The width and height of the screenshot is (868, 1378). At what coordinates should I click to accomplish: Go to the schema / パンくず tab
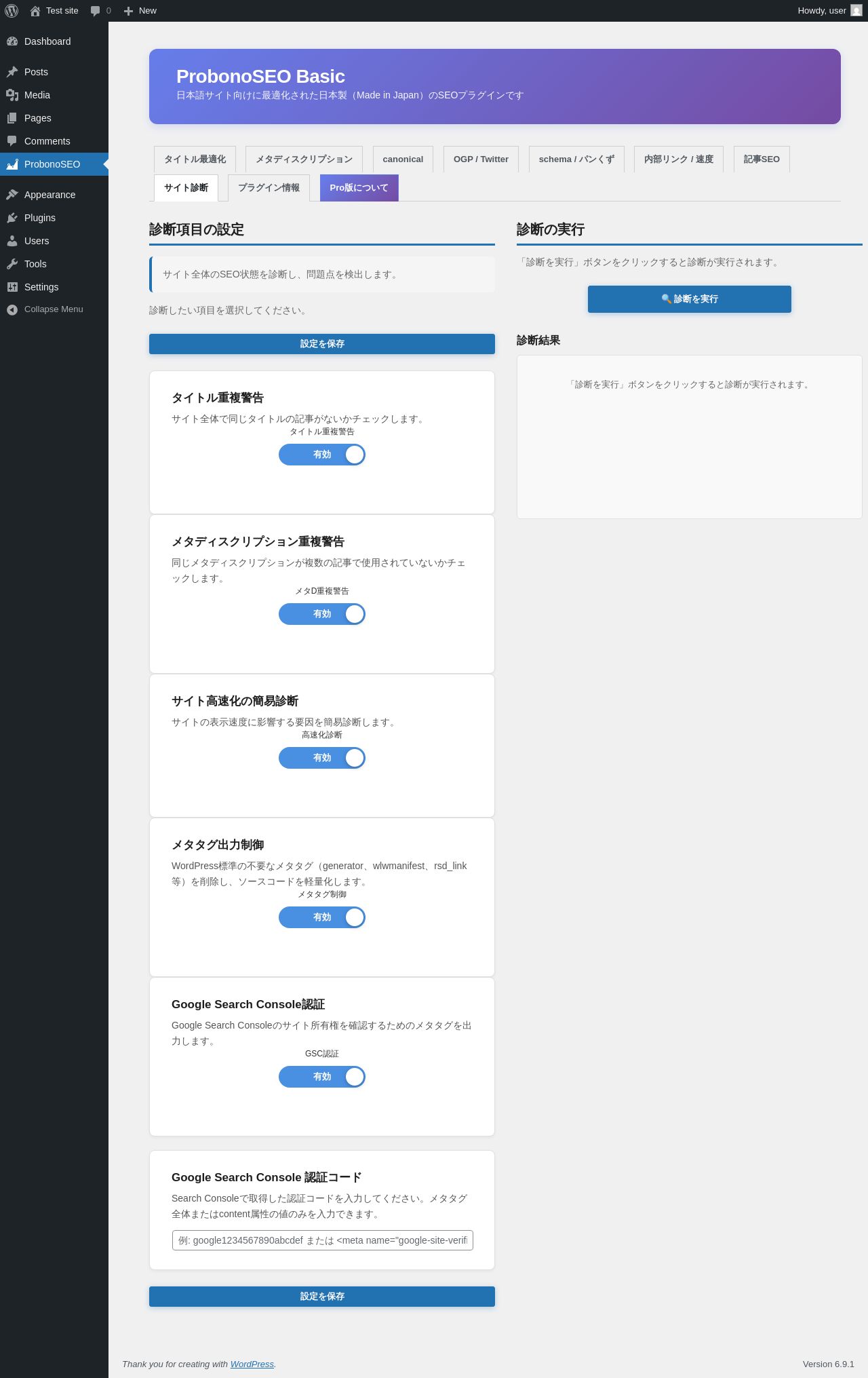(x=576, y=159)
